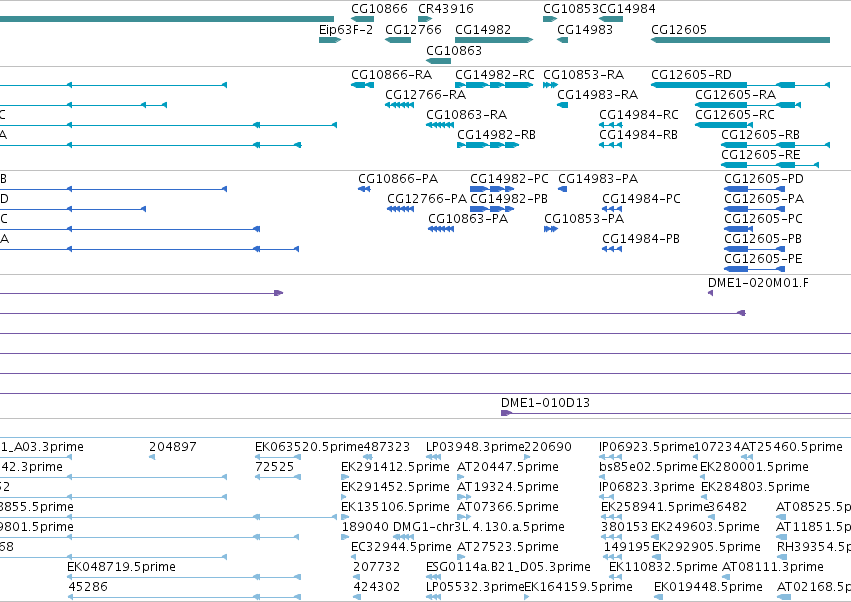Click protein CG12605-PE
The image size is (851, 602).
pos(763,259)
